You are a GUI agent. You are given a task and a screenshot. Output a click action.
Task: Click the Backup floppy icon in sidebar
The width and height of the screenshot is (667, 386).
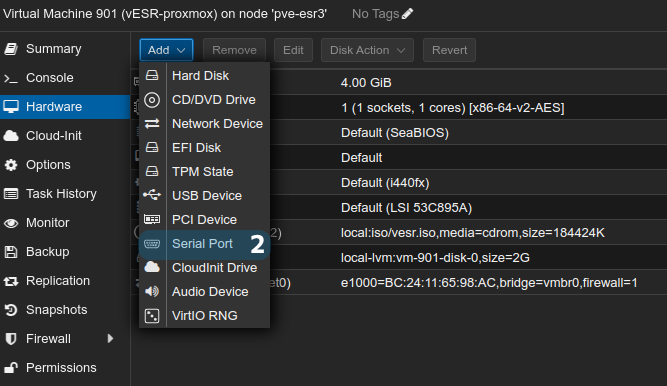pyautogui.click(x=11, y=252)
